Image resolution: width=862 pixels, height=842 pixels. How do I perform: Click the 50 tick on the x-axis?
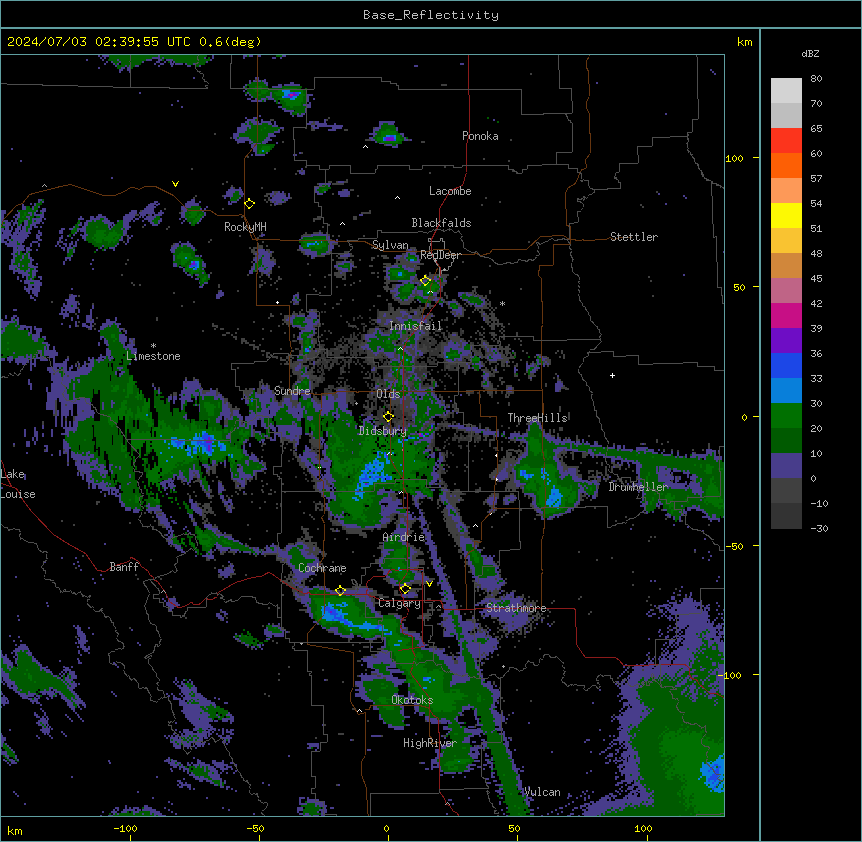pyautogui.click(x=514, y=828)
